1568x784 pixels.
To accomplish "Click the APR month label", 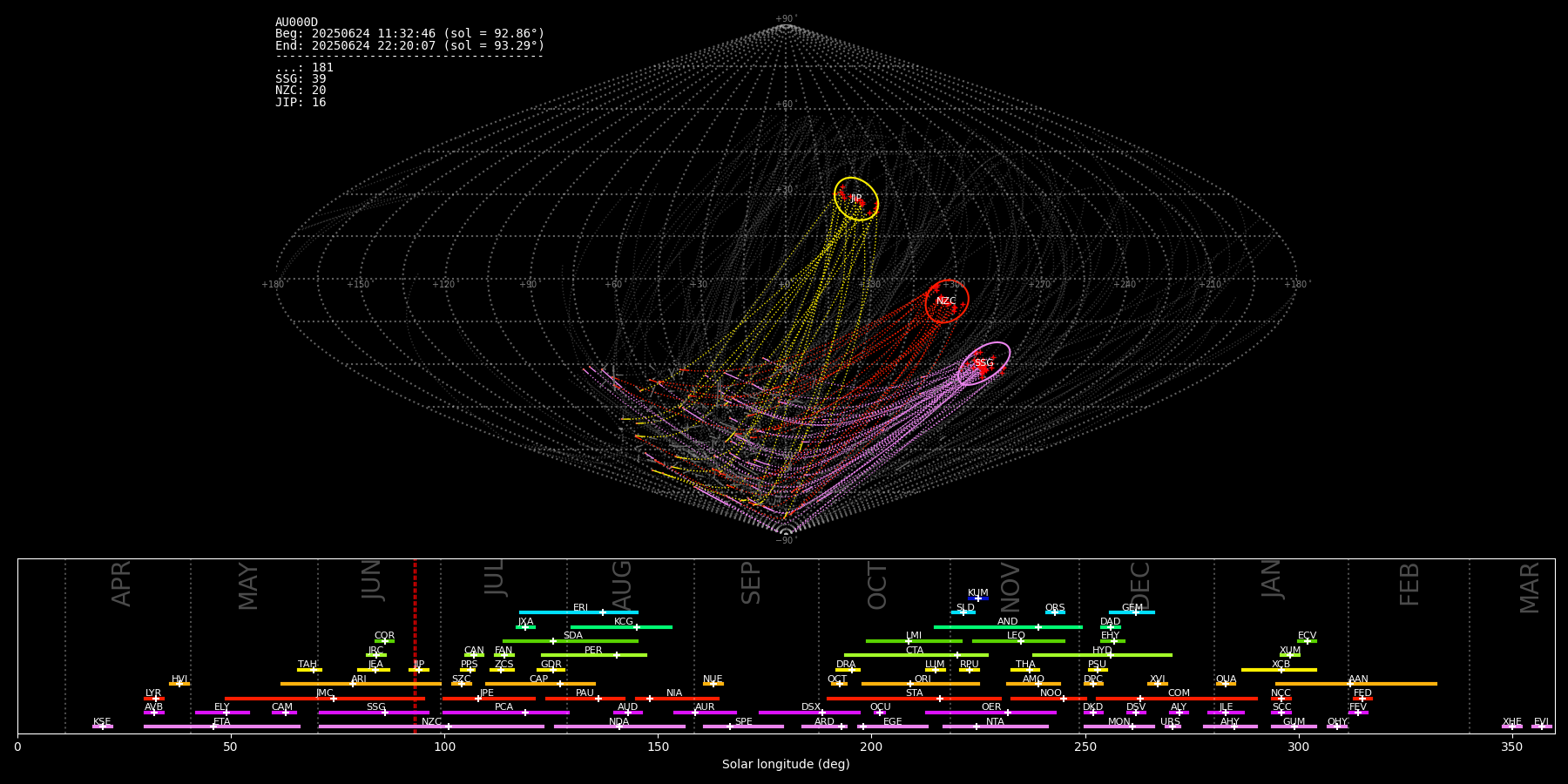I will pos(122,584).
